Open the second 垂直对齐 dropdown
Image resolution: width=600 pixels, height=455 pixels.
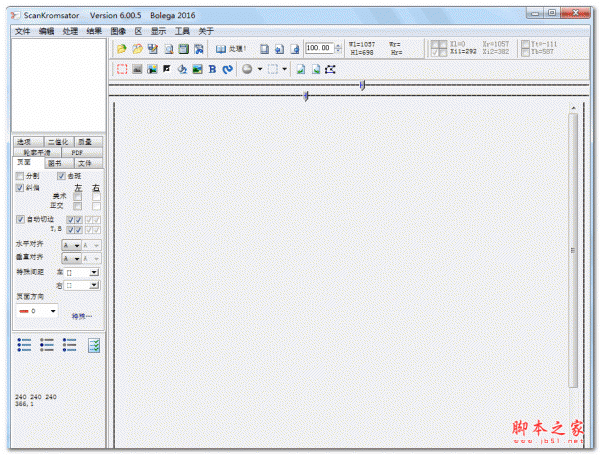click(x=91, y=259)
